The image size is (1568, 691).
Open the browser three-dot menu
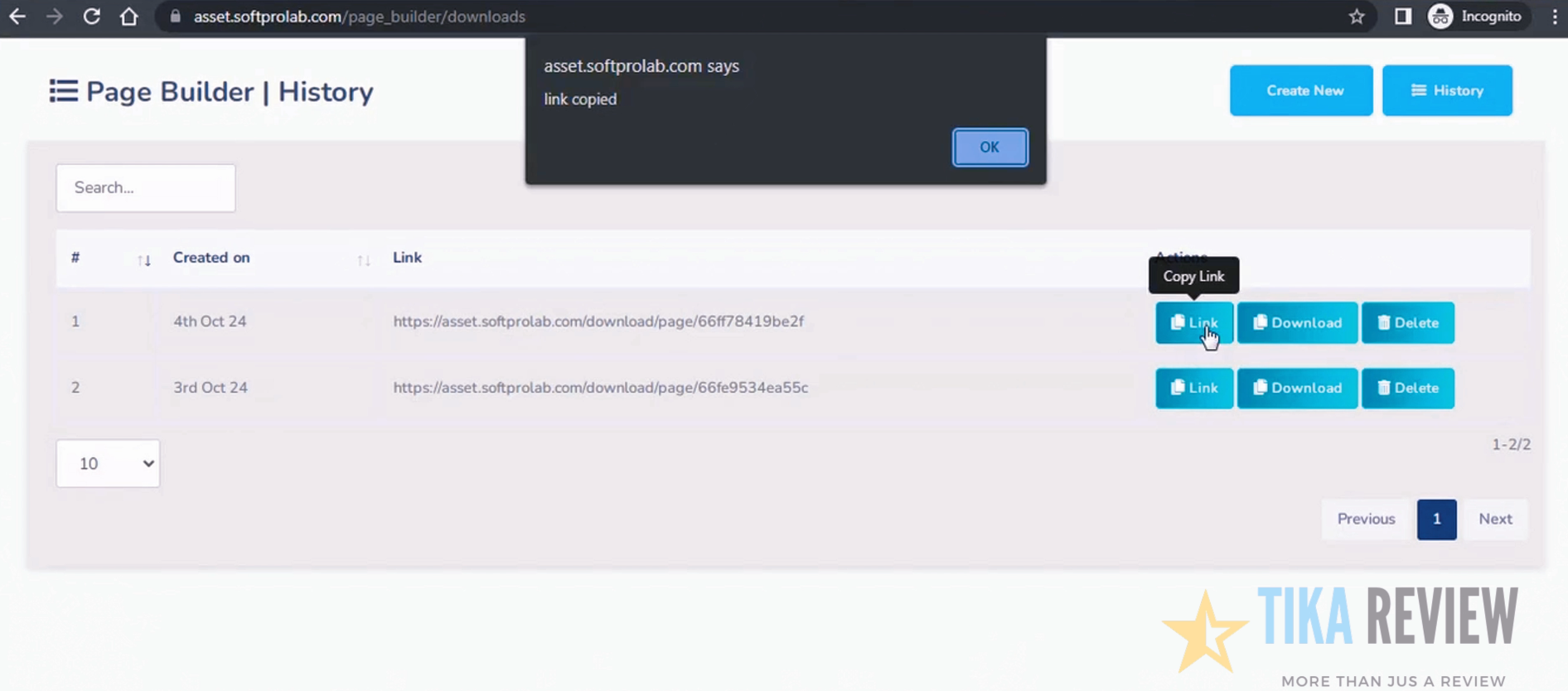[1555, 17]
